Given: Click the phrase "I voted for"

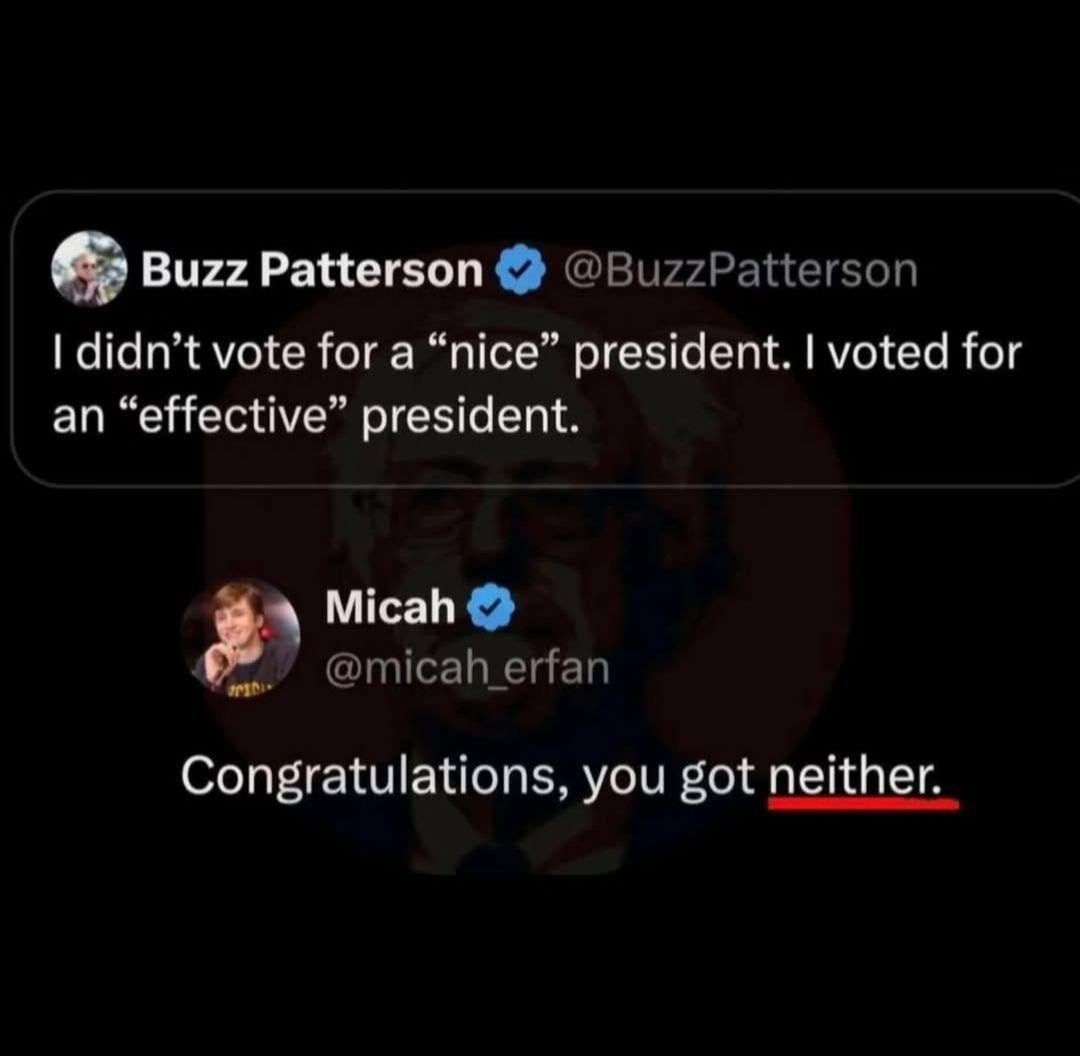Looking at the screenshot, I should click(x=893, y=353).
